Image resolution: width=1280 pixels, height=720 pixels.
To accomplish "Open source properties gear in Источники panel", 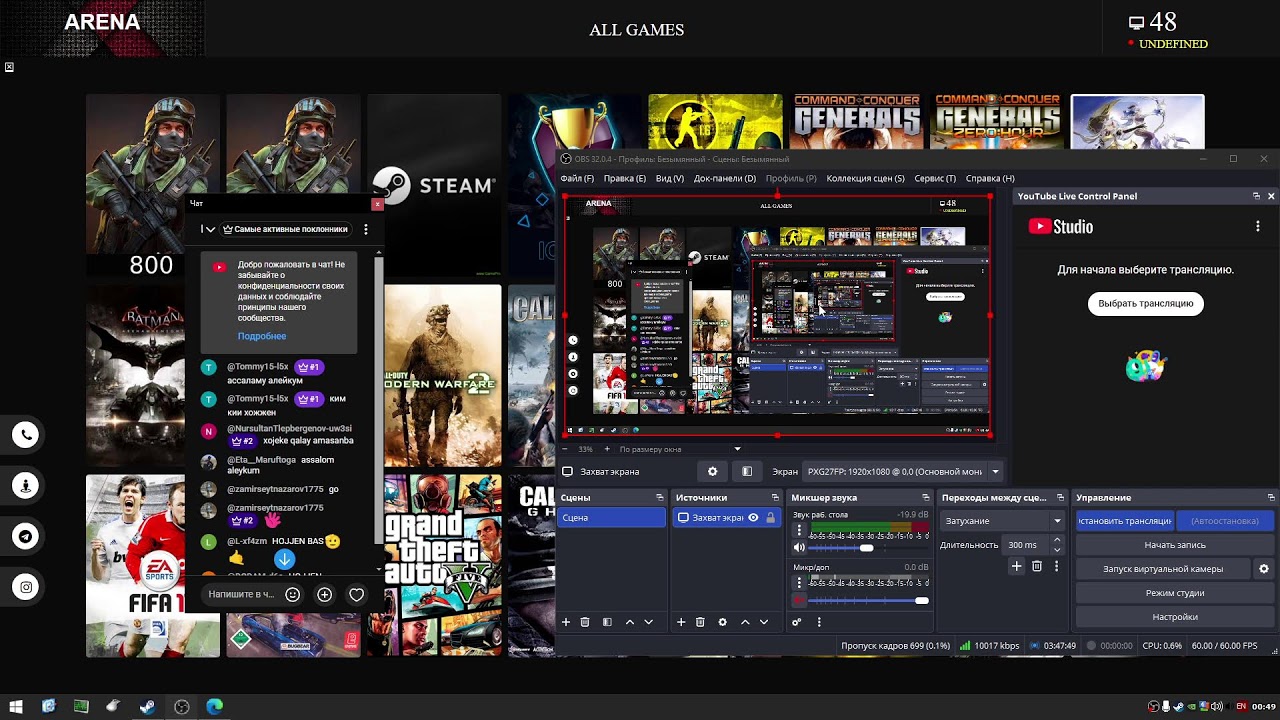I will tap(722, 622).
